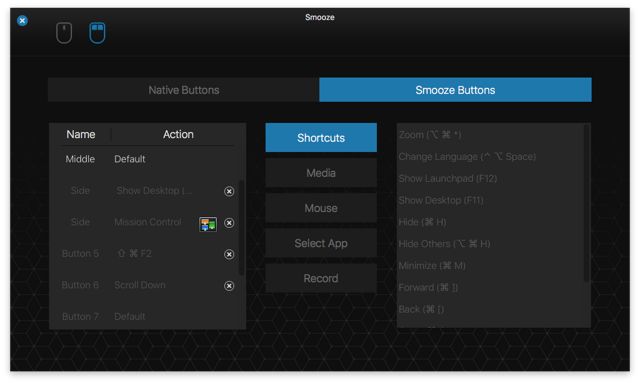Screen dimensions: 640x384
Task: Choose the Minimize (⌘ M) shortcut
Action: [432, 266]
